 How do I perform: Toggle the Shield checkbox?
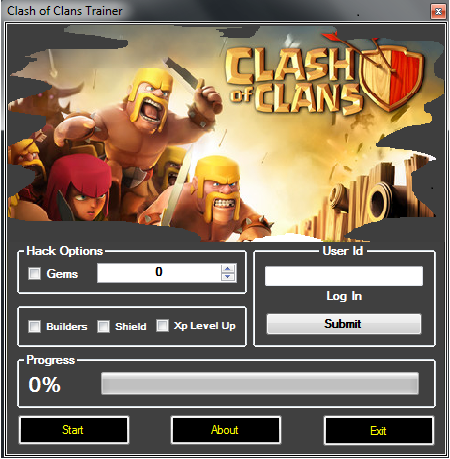tap(103, 326)
